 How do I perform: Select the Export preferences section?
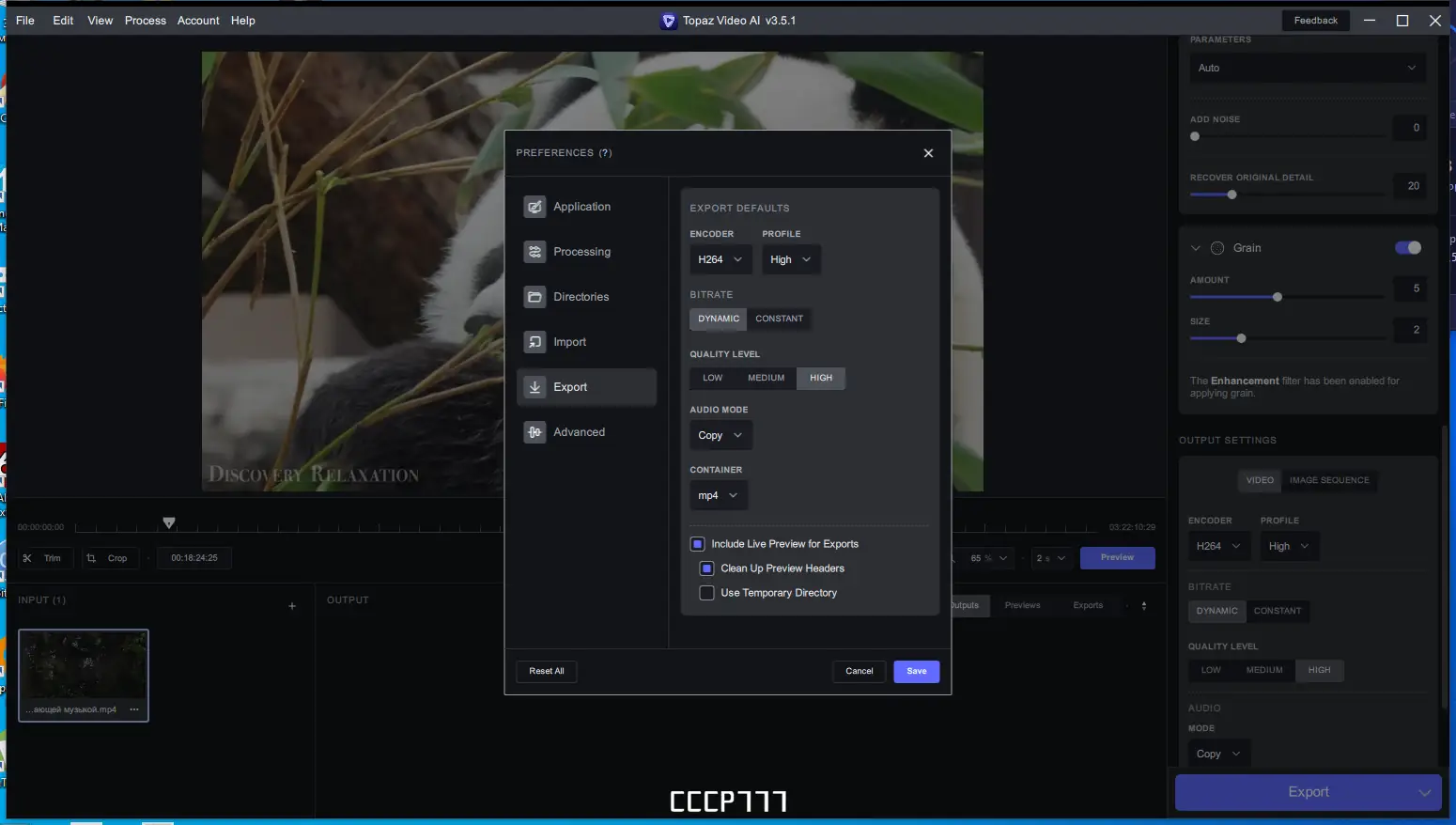(586, 387)
